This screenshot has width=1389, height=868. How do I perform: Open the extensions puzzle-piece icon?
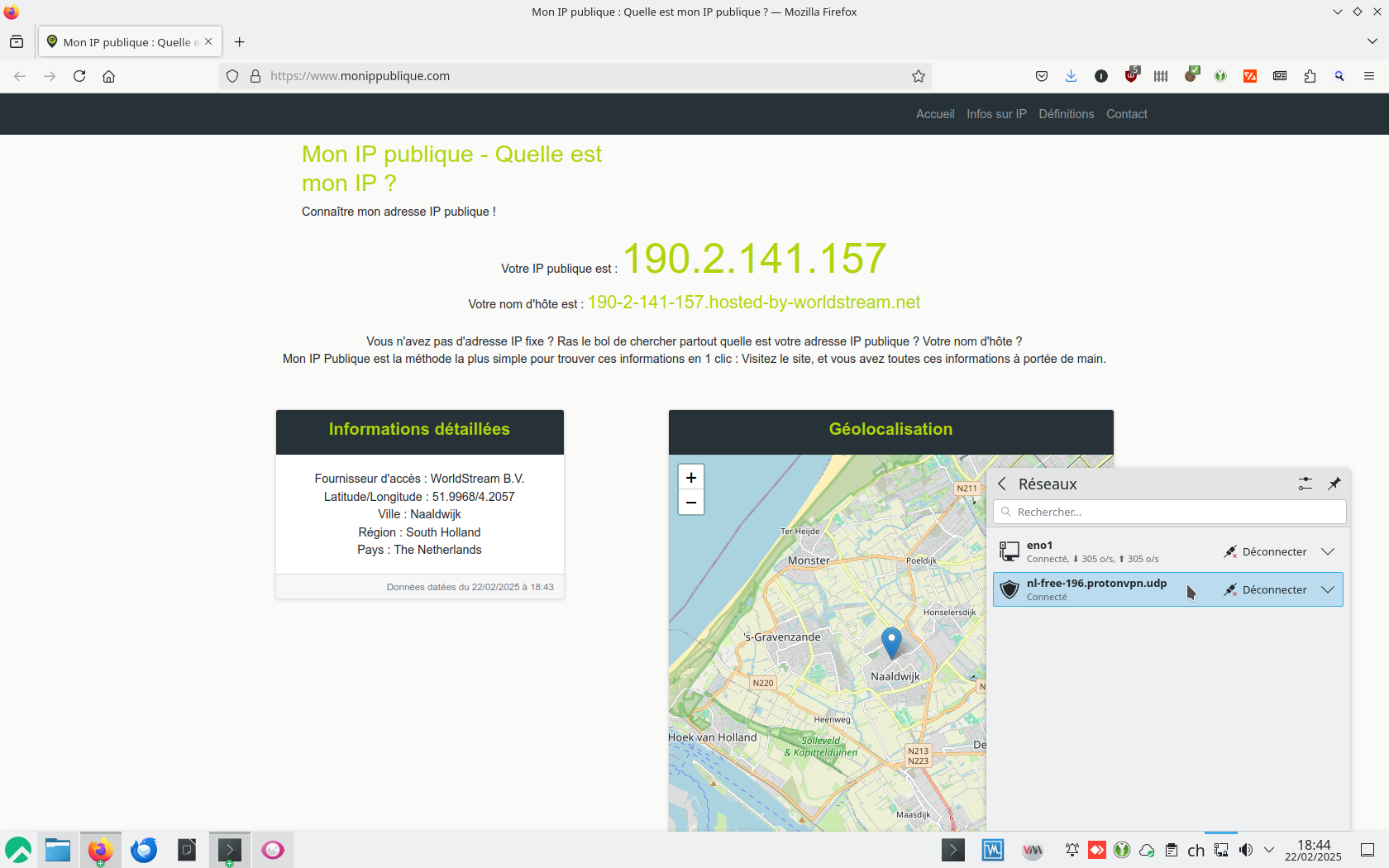pos(1309,76)
